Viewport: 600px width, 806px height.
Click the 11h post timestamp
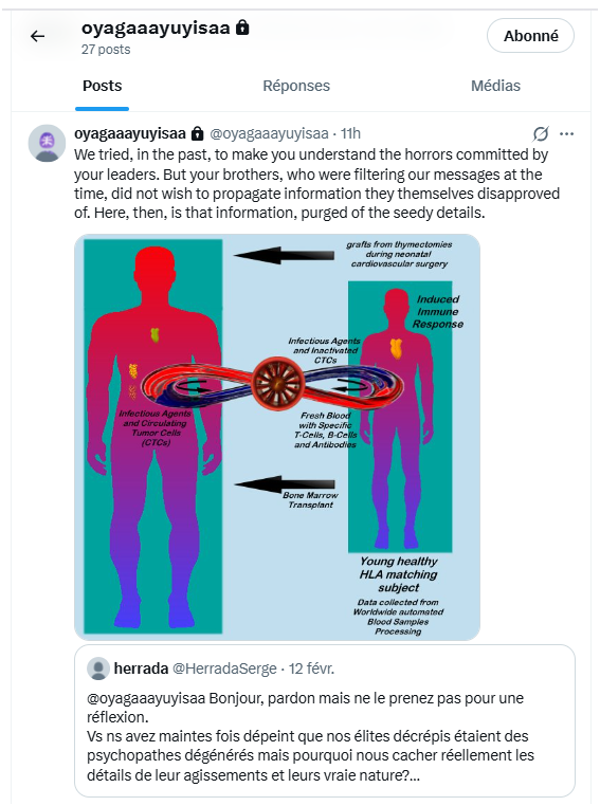click(351, 134)
